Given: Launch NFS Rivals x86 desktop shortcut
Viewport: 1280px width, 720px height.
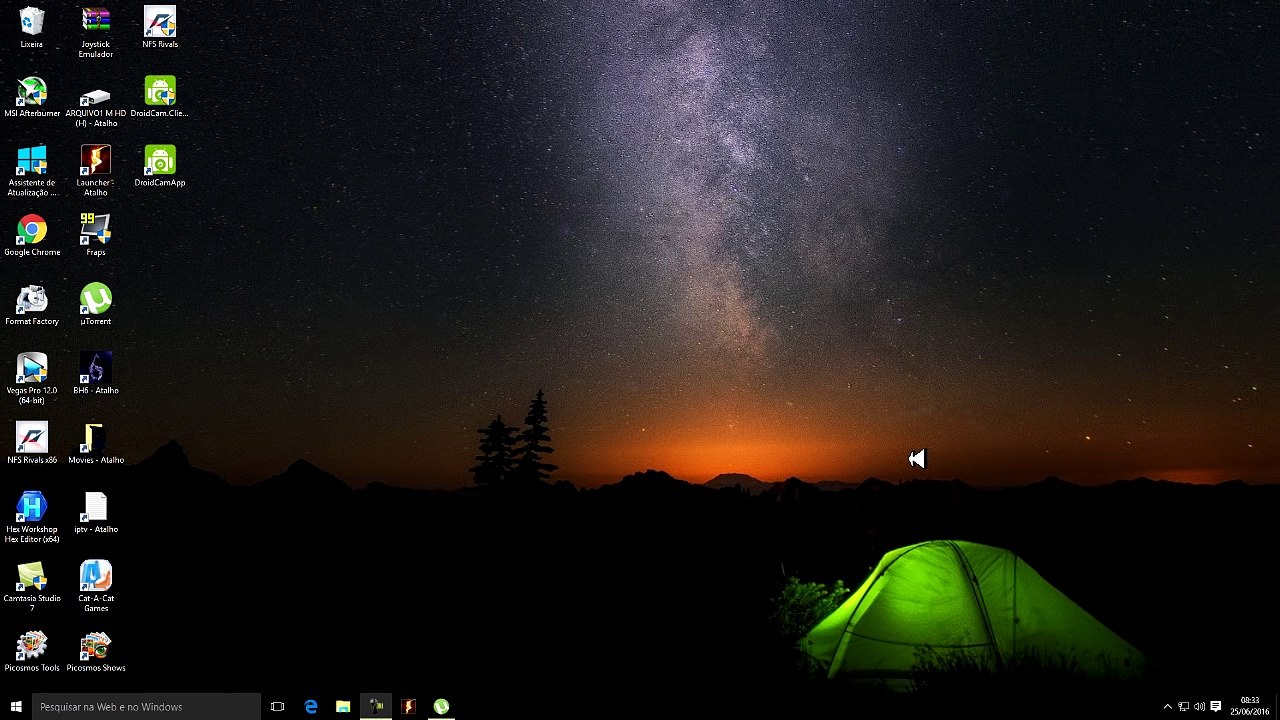Looking at the screenshot, I should (x=32, y=443).
